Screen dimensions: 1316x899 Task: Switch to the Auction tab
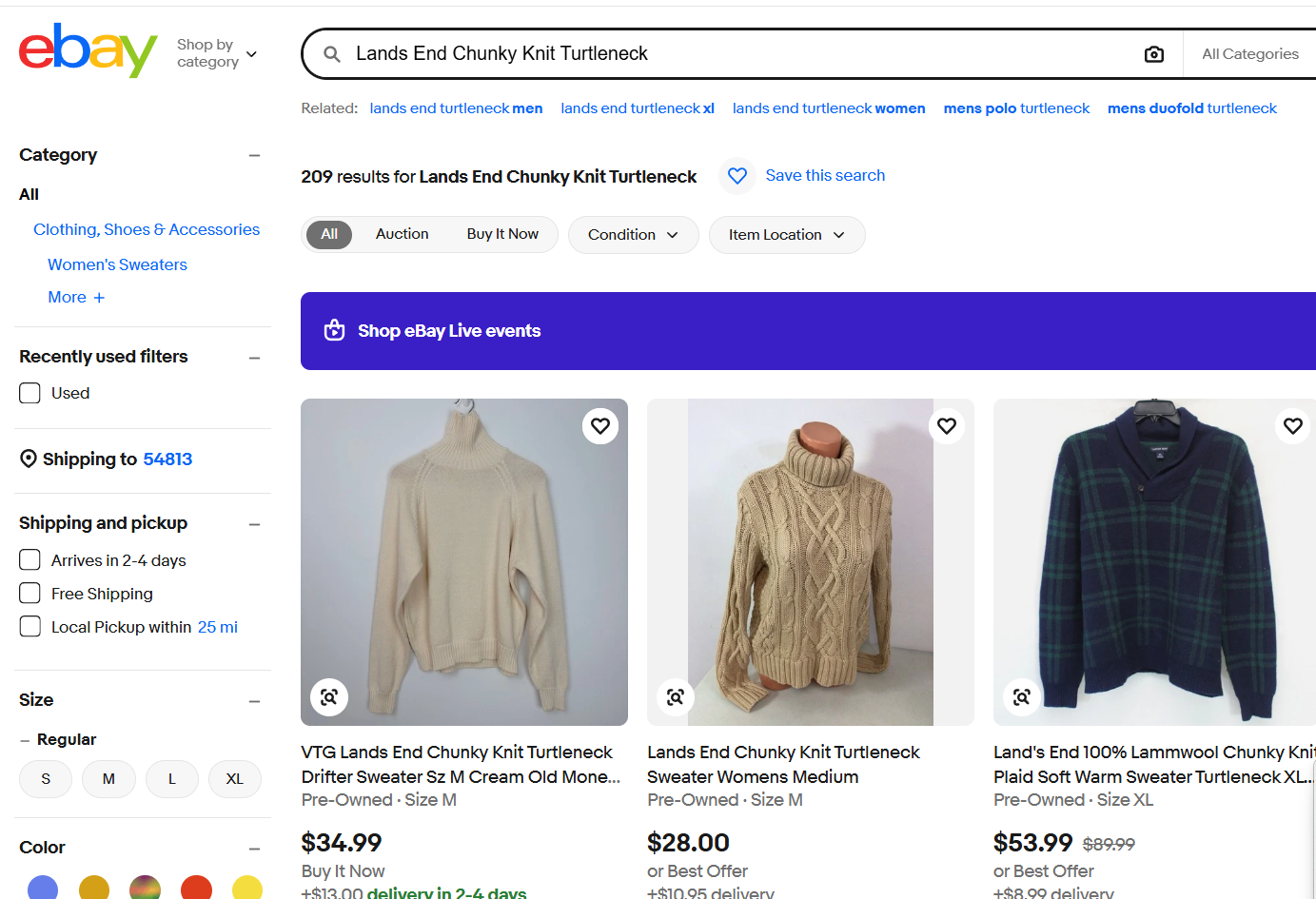tap(402, 234)
